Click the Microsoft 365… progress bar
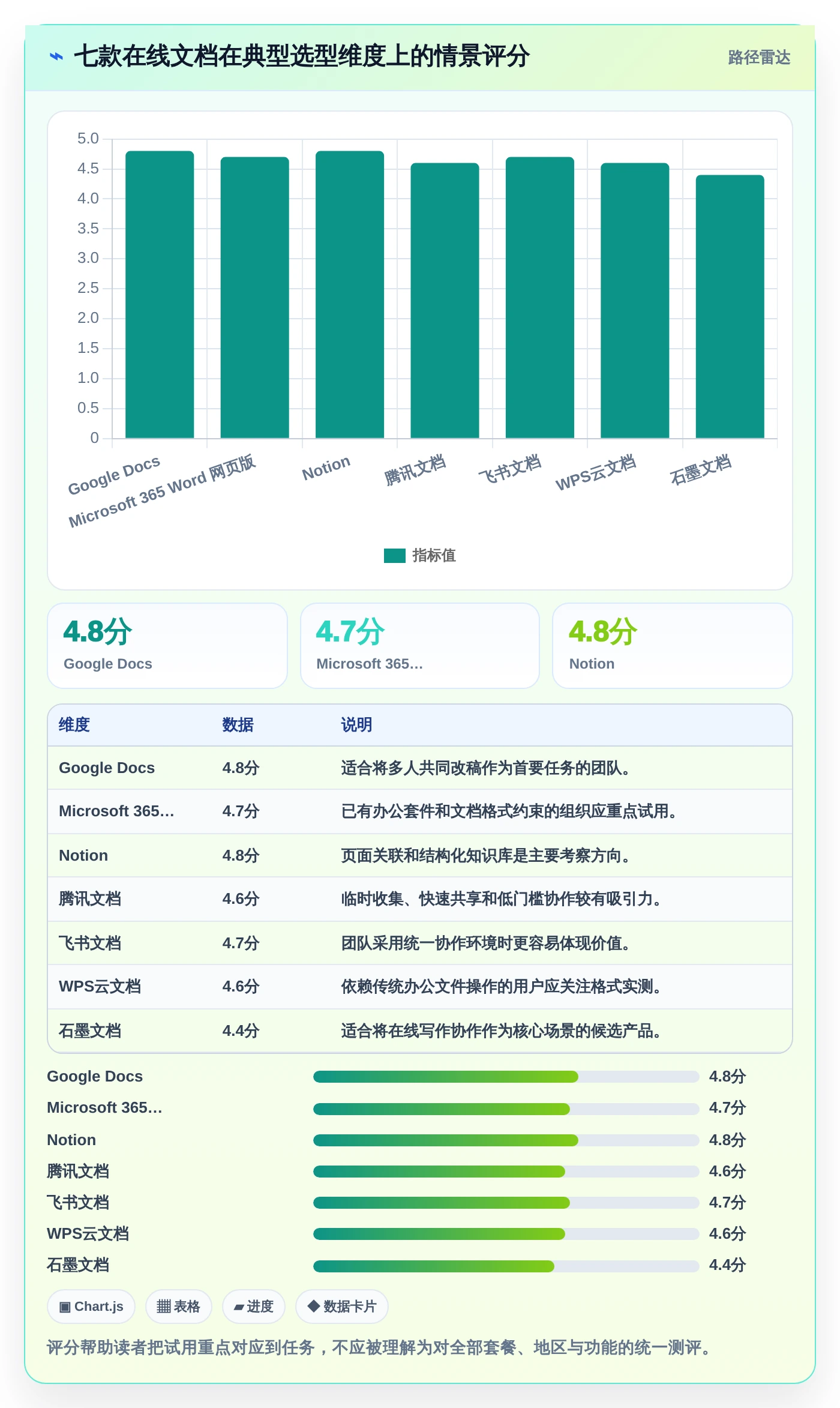The height and width of the screenshot is (1408, 840). click(x=506, y=1109)
